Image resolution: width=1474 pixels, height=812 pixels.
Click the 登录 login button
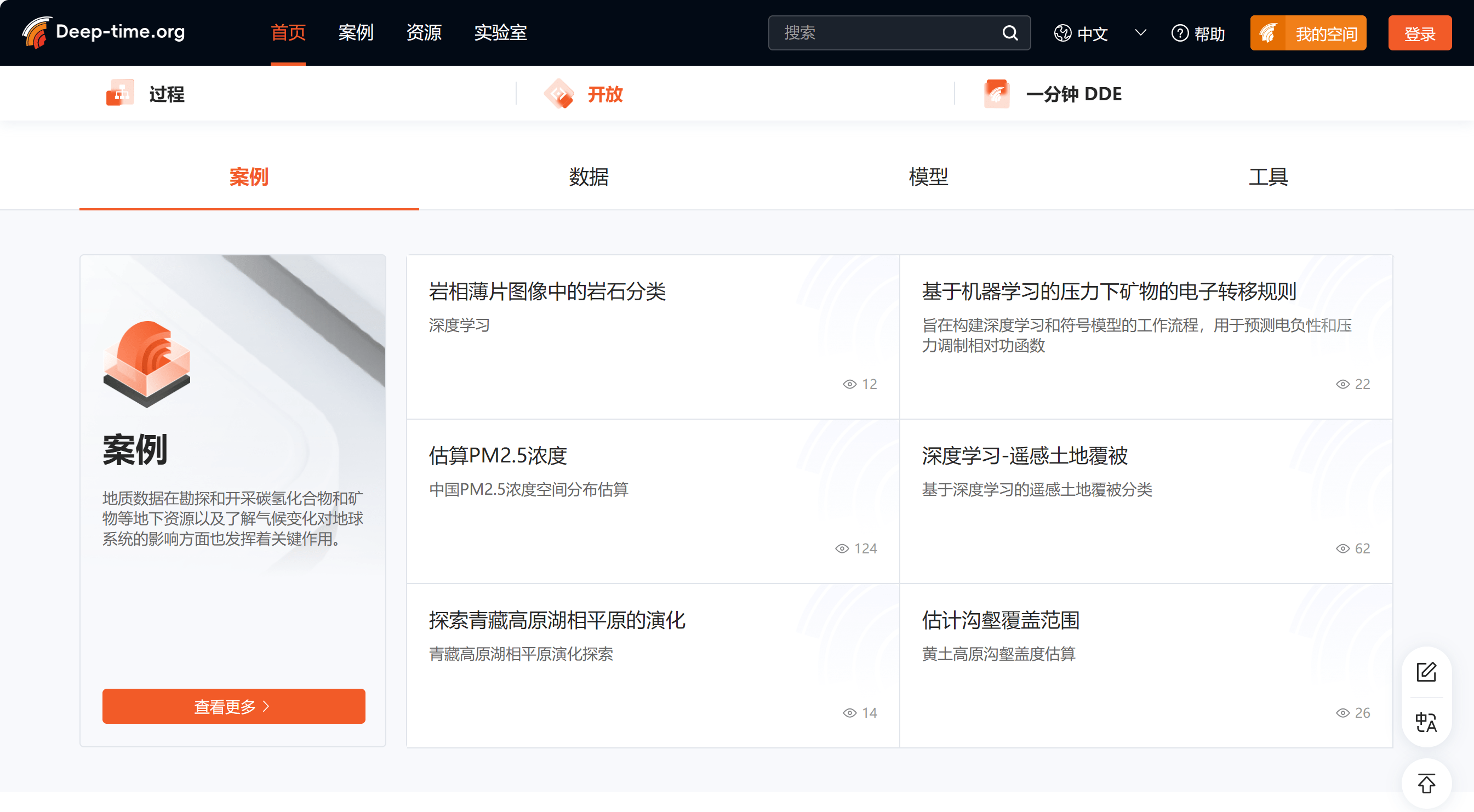(1420, 33)
